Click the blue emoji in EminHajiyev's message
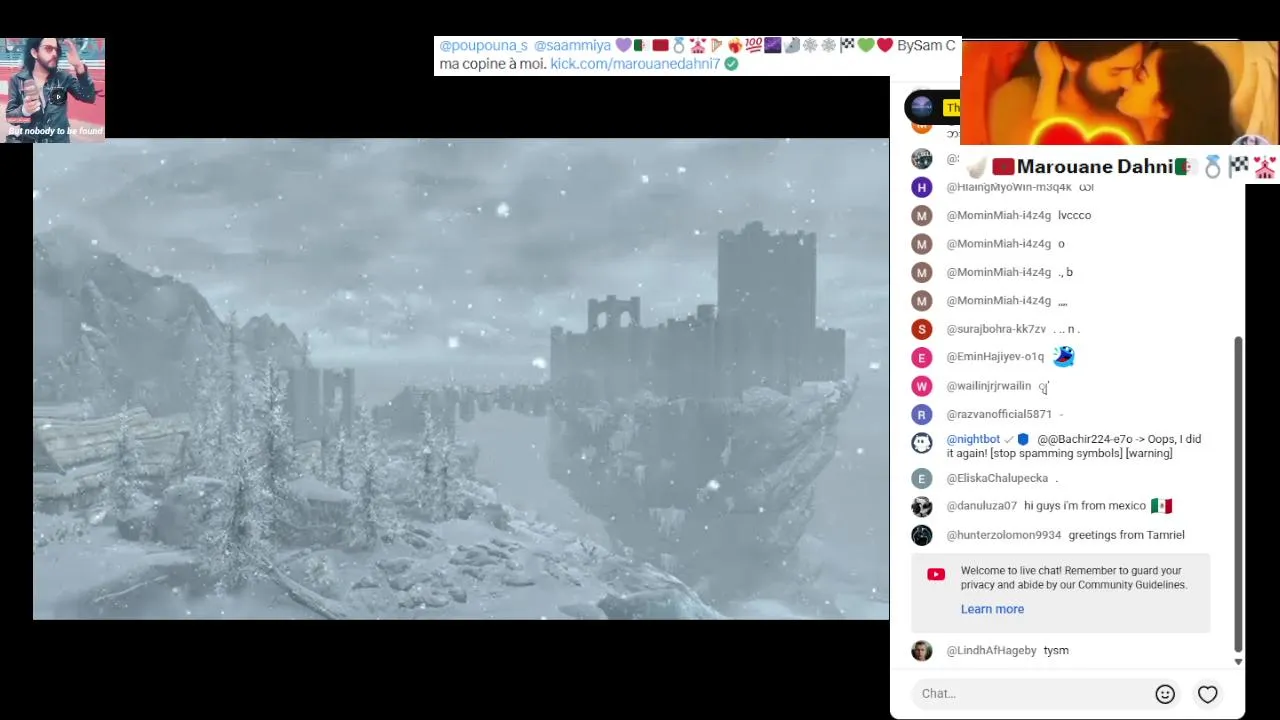The width and height of the screenshot is (1280, 720). pyautogui.click(x=1063, y=356)
